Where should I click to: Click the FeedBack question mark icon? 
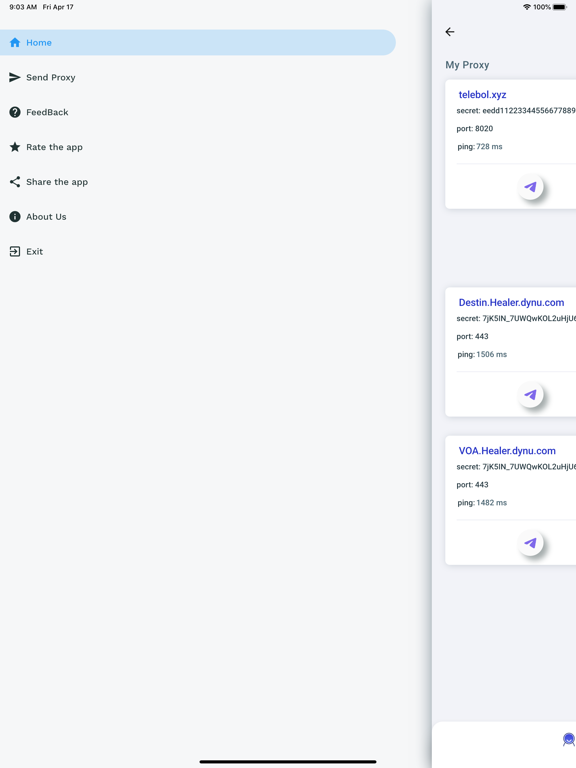(x=15, y=112)
